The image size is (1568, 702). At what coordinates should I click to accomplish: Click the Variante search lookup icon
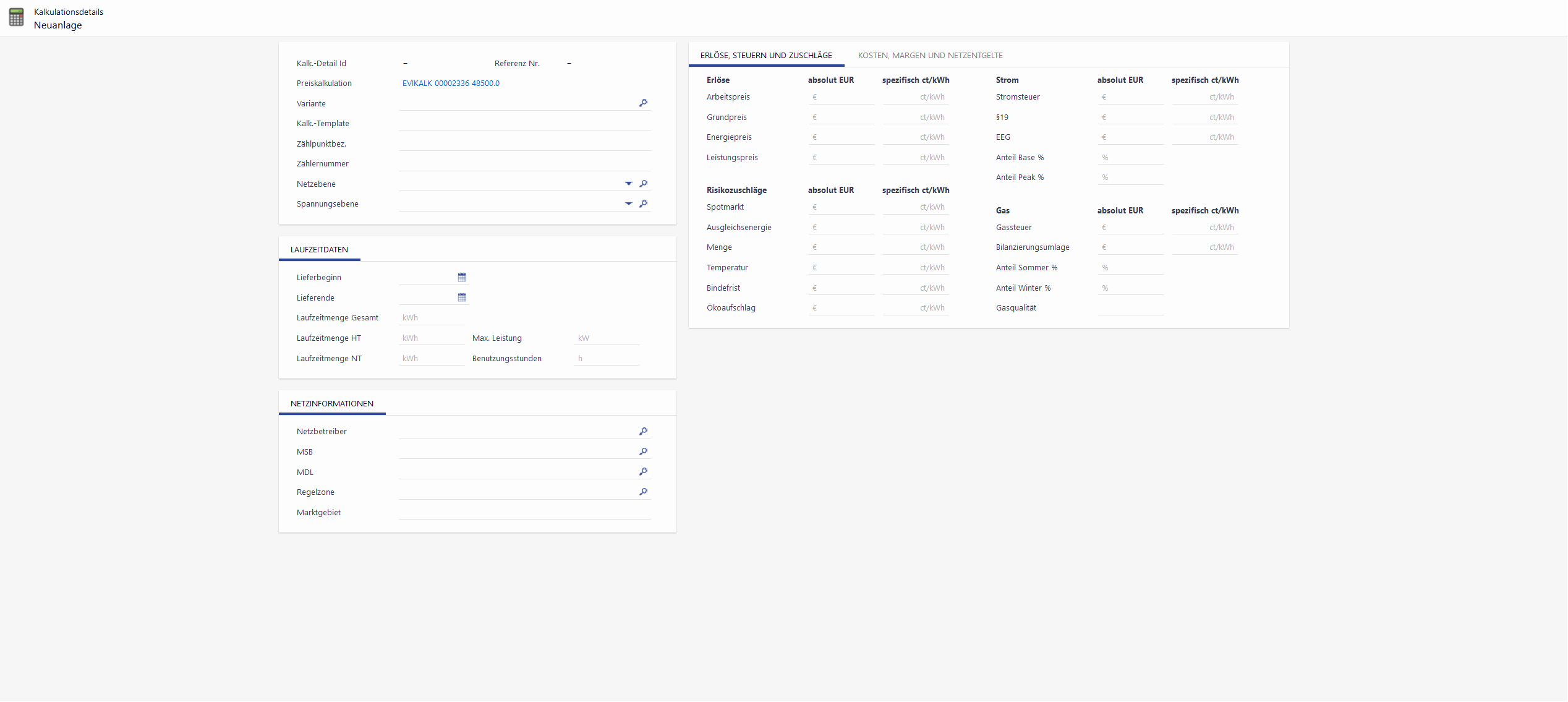point(643,103)
